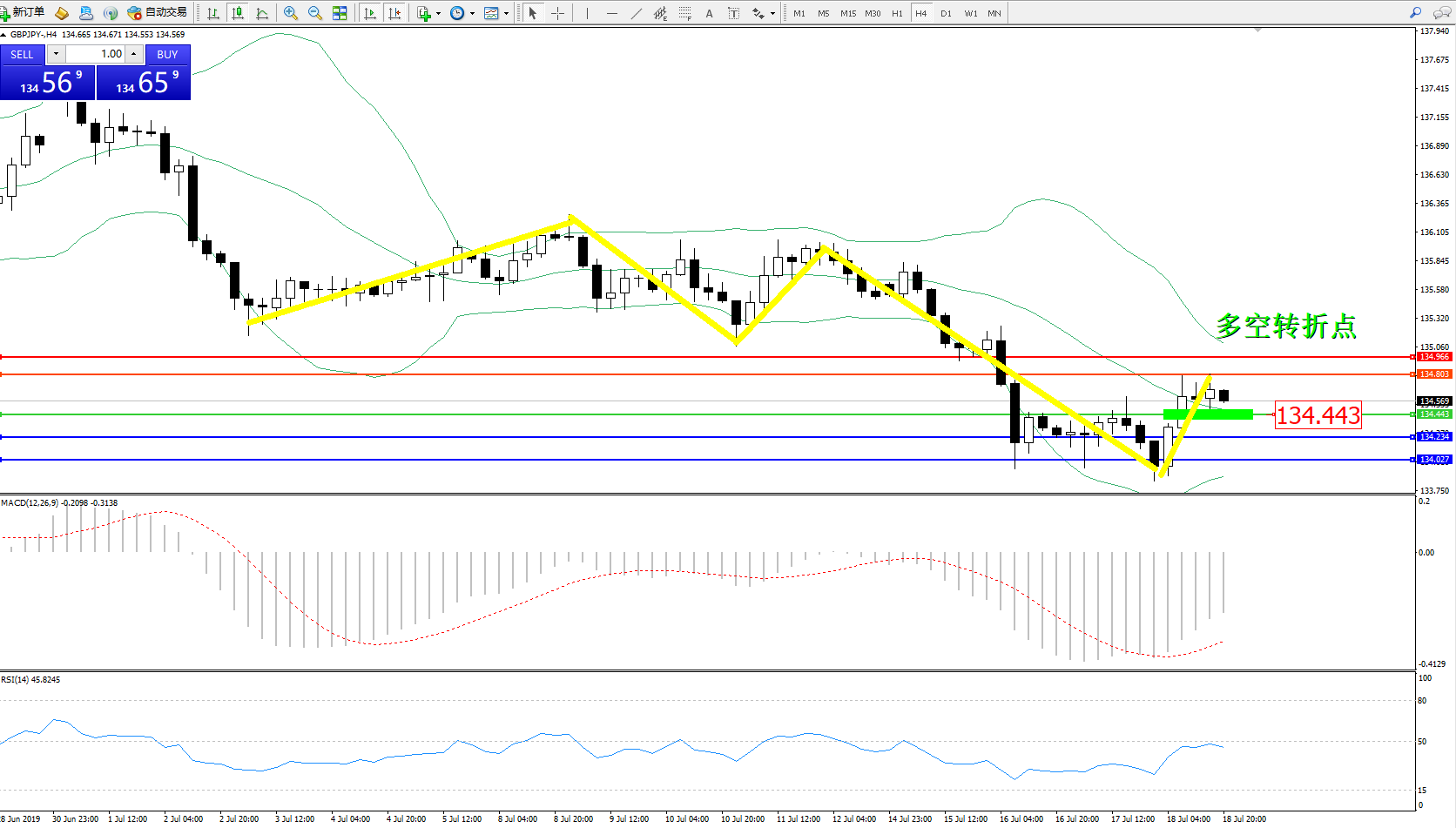Toggle the chart auto scroll button
Screen dimensions: 1456x828
point(370,13)
